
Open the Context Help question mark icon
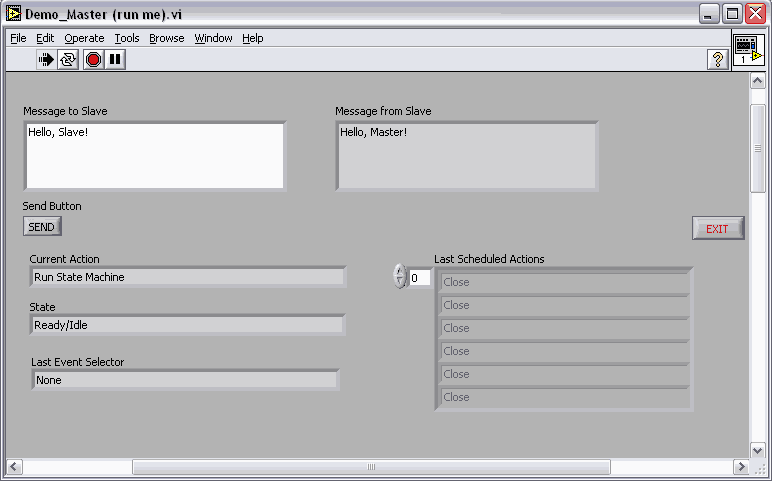[x=717, y=60]
